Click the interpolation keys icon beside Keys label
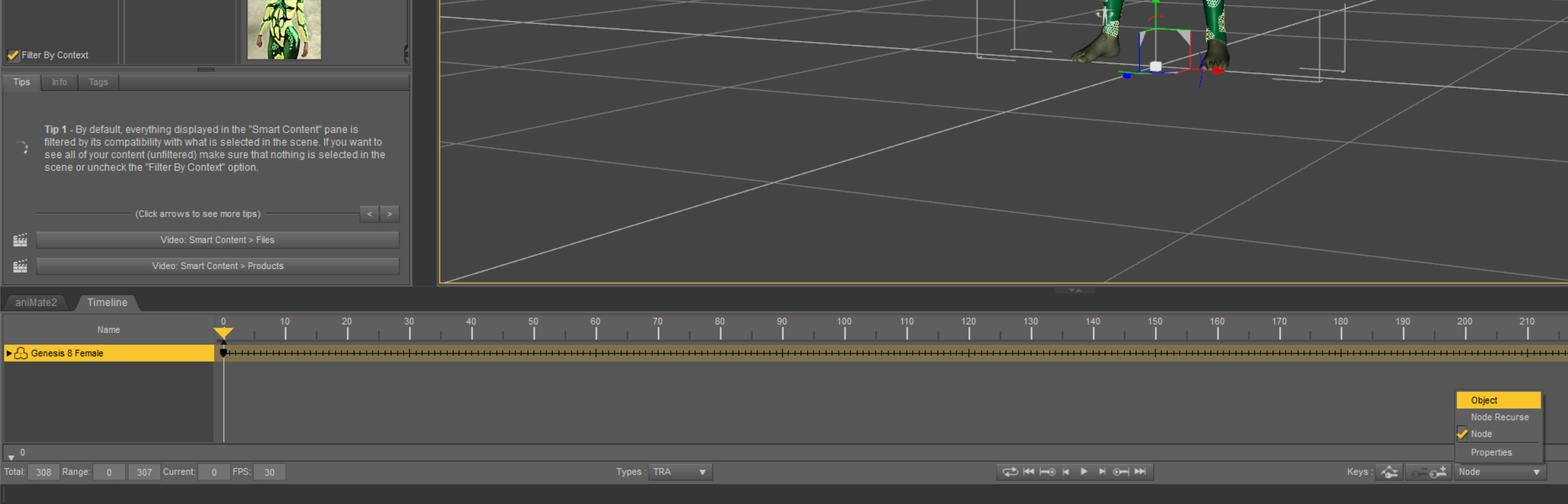Screen dimensions: 1568x504 (x=1390, y=472)
